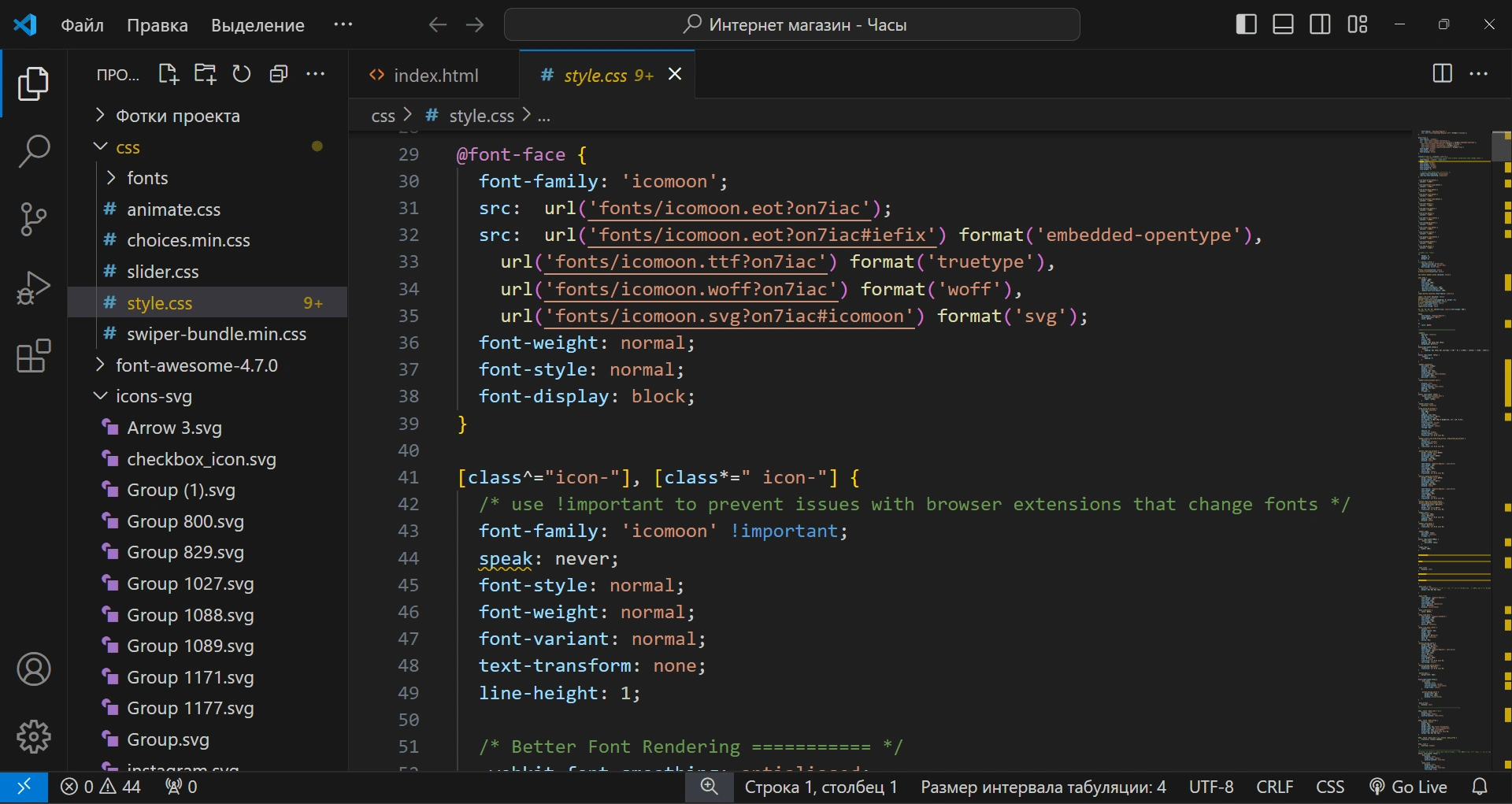Collapse the icons-svg folder
The image size is (1512, 804).
[x=154, y=396]
